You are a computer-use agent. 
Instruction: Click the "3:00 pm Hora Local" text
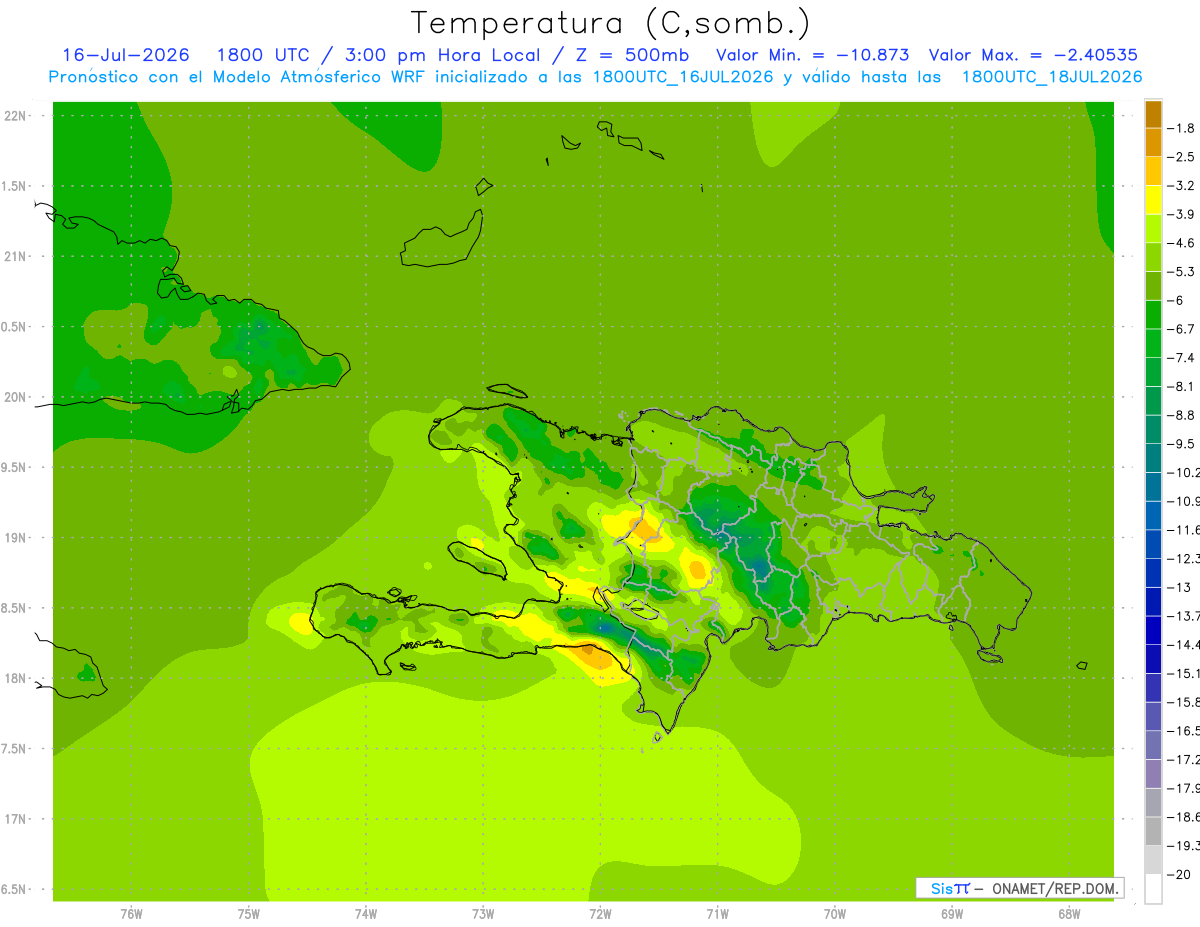coord(441,55)
